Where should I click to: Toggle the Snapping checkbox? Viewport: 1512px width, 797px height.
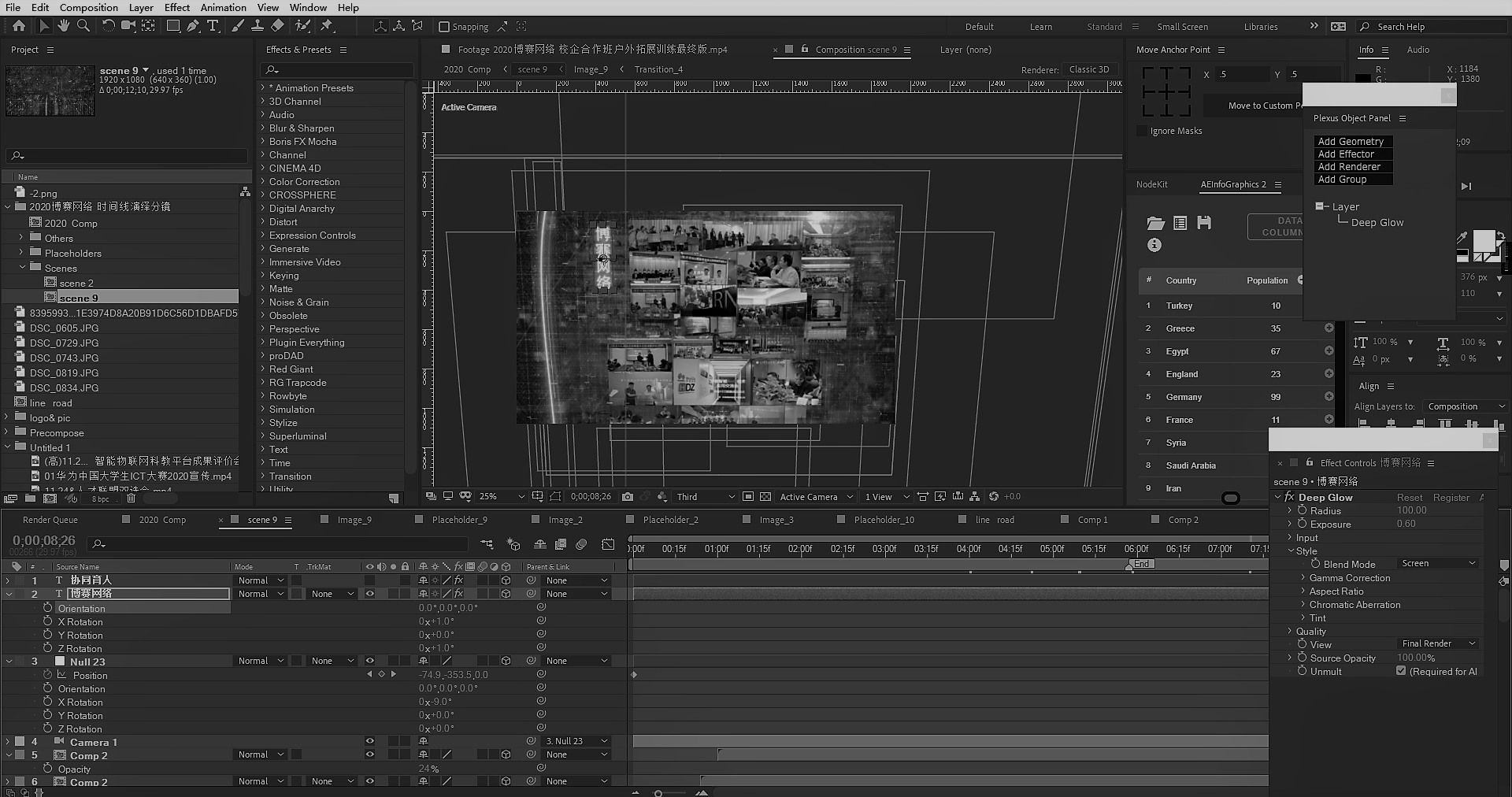tap(444, 27)
